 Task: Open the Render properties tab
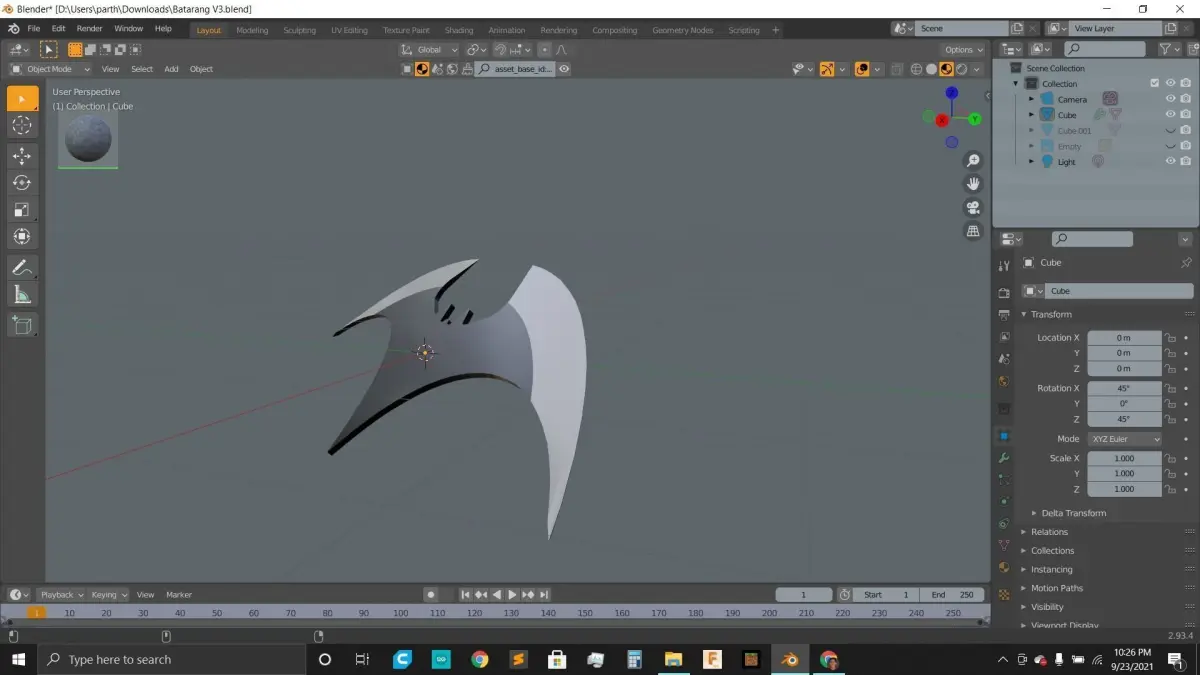pos(1004,293)
